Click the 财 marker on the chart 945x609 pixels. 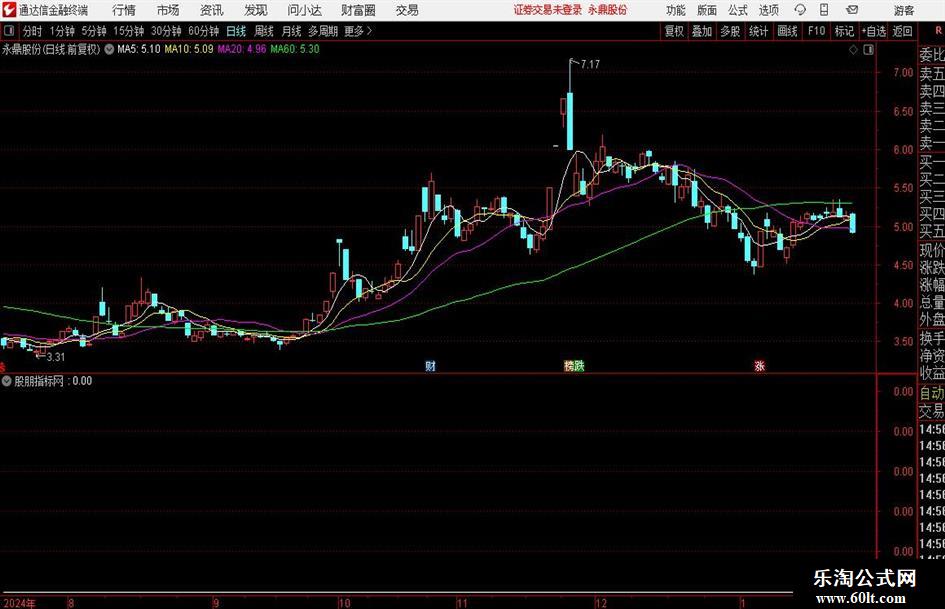[x=430, y=365]
